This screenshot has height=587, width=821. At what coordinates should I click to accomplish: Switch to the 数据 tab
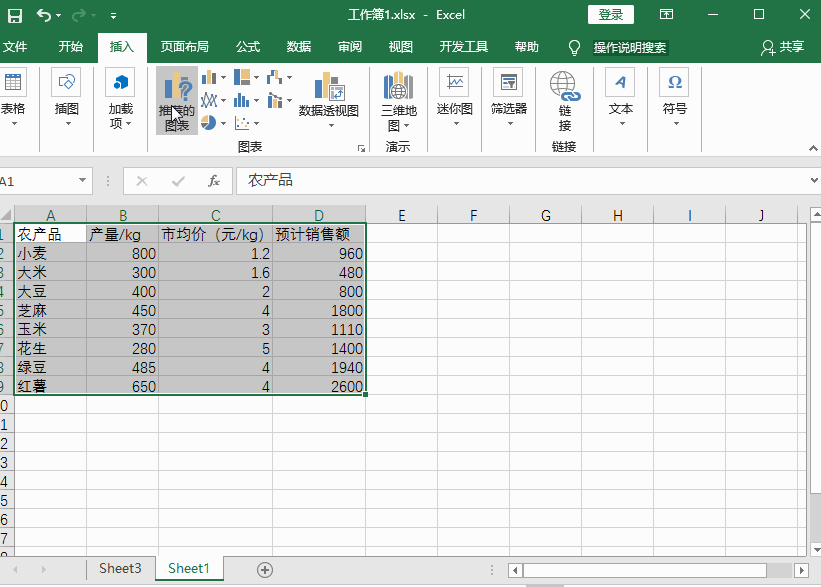(x=298, y=47)
